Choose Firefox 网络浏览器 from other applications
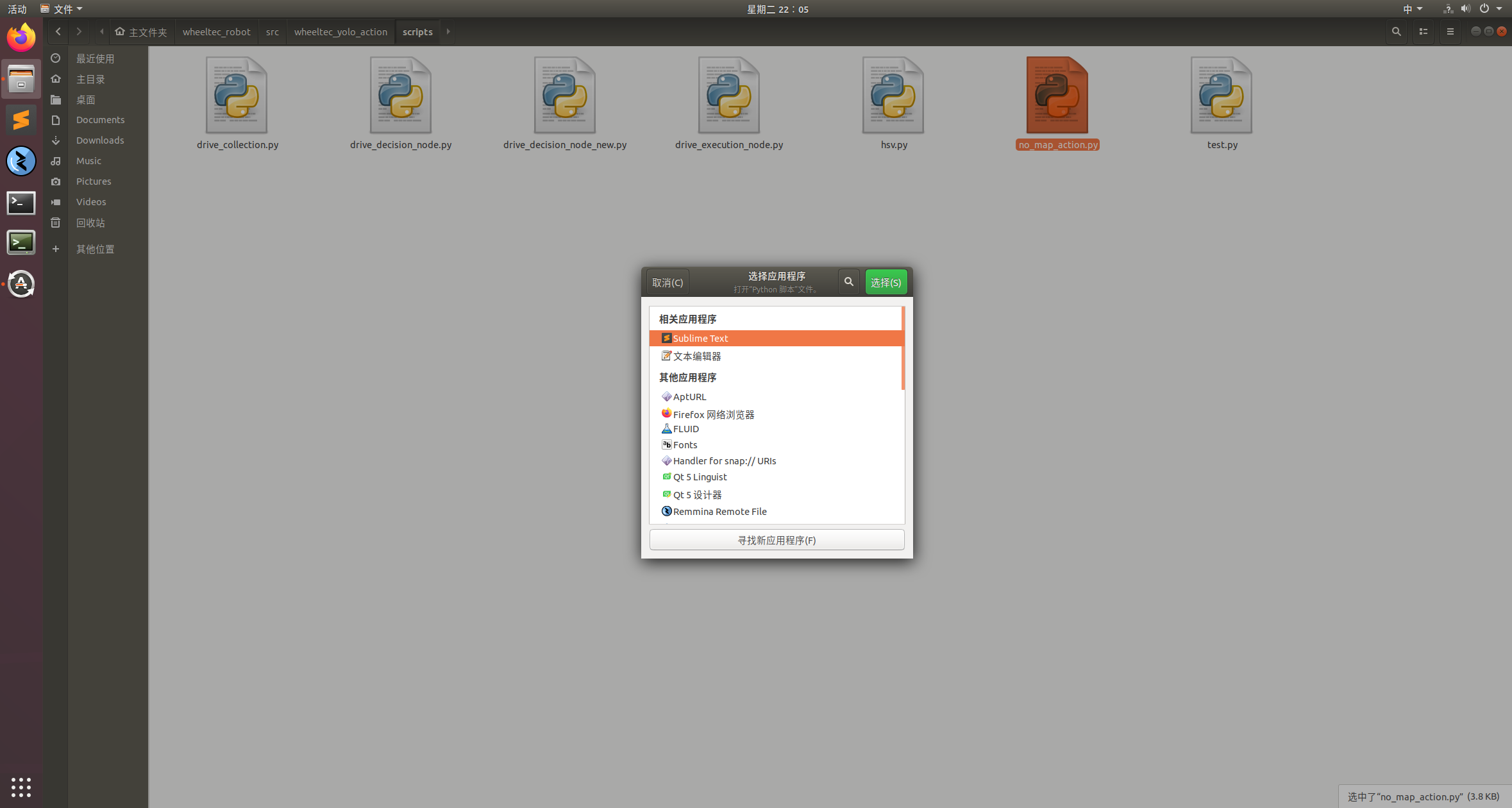Image resolution: width=1512 pixels, height=808 pixels. pyautogui.click(x=713, y=414)
